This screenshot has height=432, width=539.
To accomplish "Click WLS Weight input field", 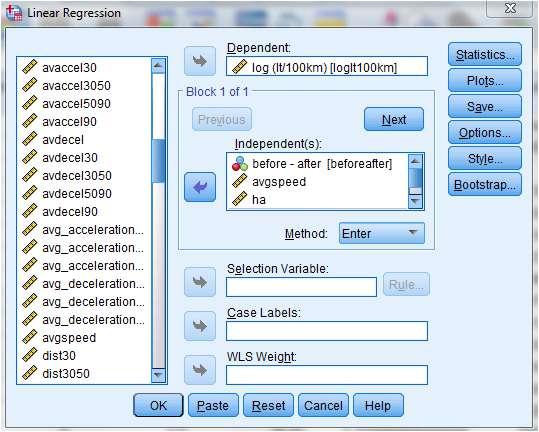I will (x=327, y=375).
